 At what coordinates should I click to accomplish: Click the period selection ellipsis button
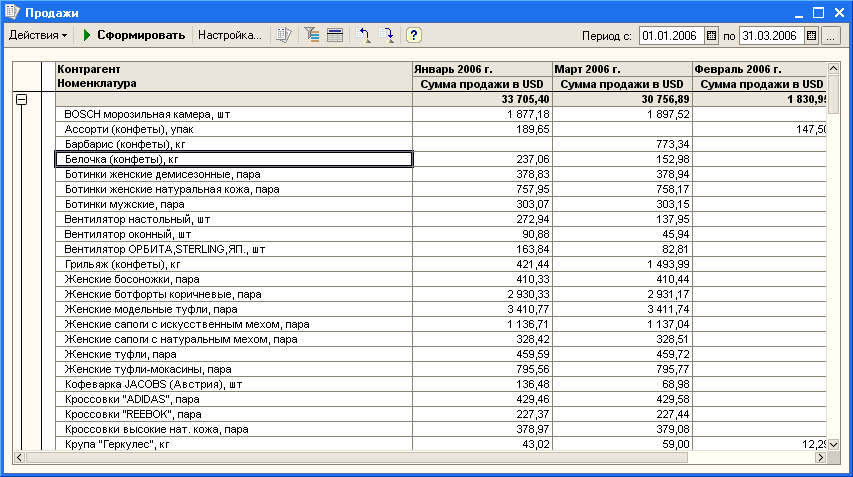click(830, 36)
